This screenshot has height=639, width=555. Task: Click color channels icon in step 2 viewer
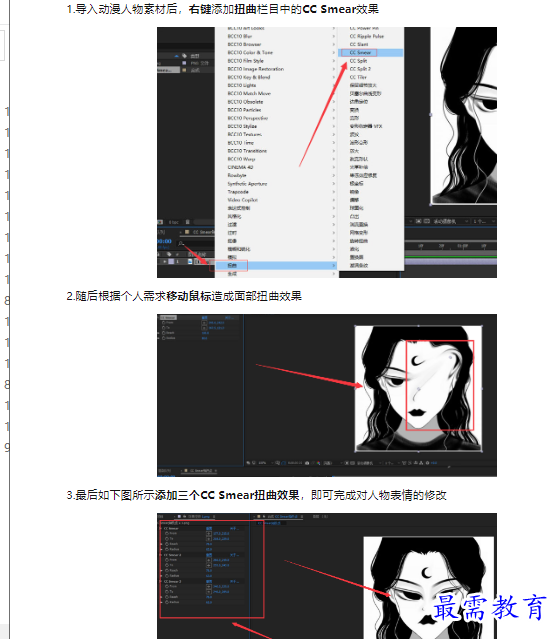(x=318, y=463)
